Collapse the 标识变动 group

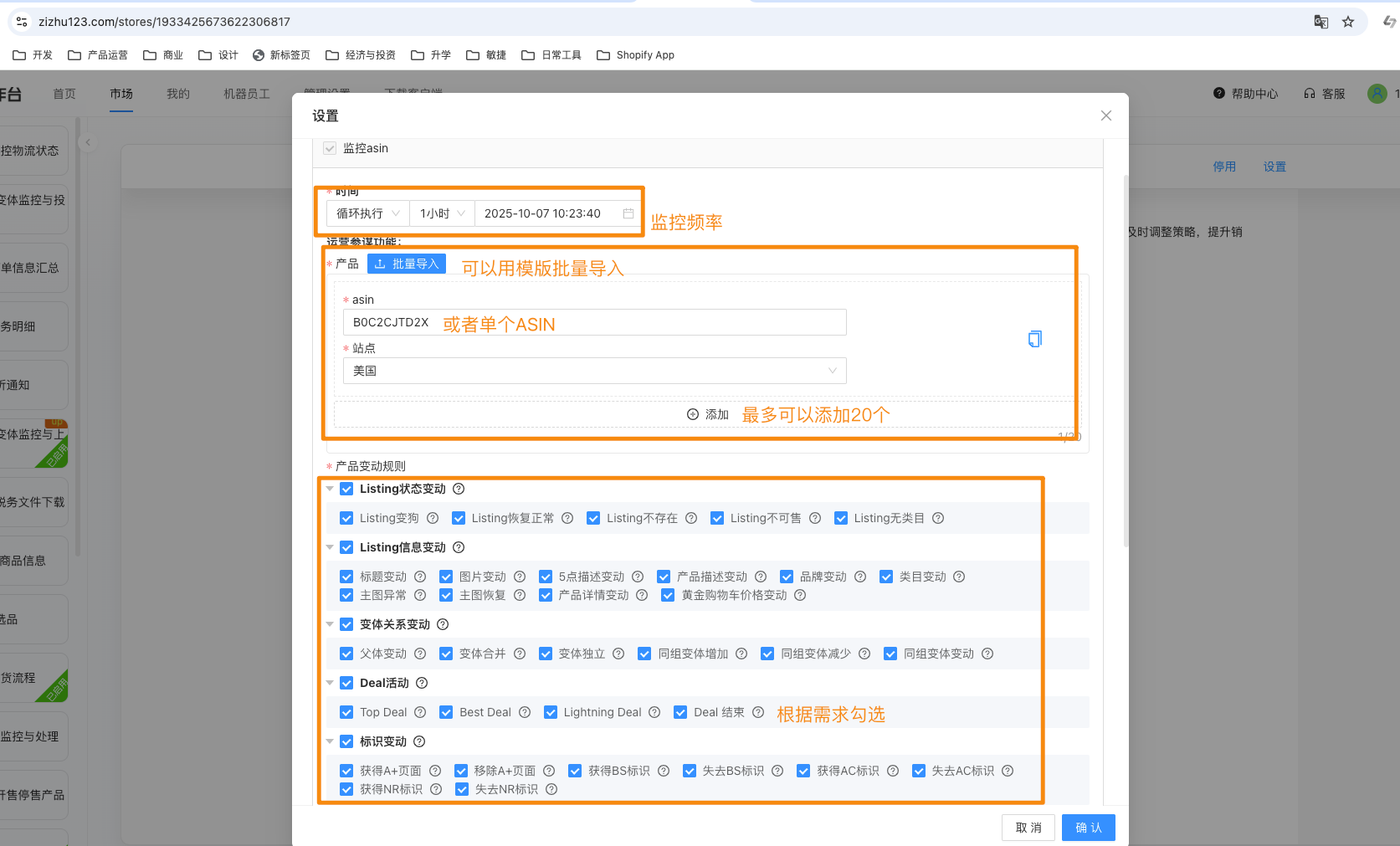(x=330, y=741)
